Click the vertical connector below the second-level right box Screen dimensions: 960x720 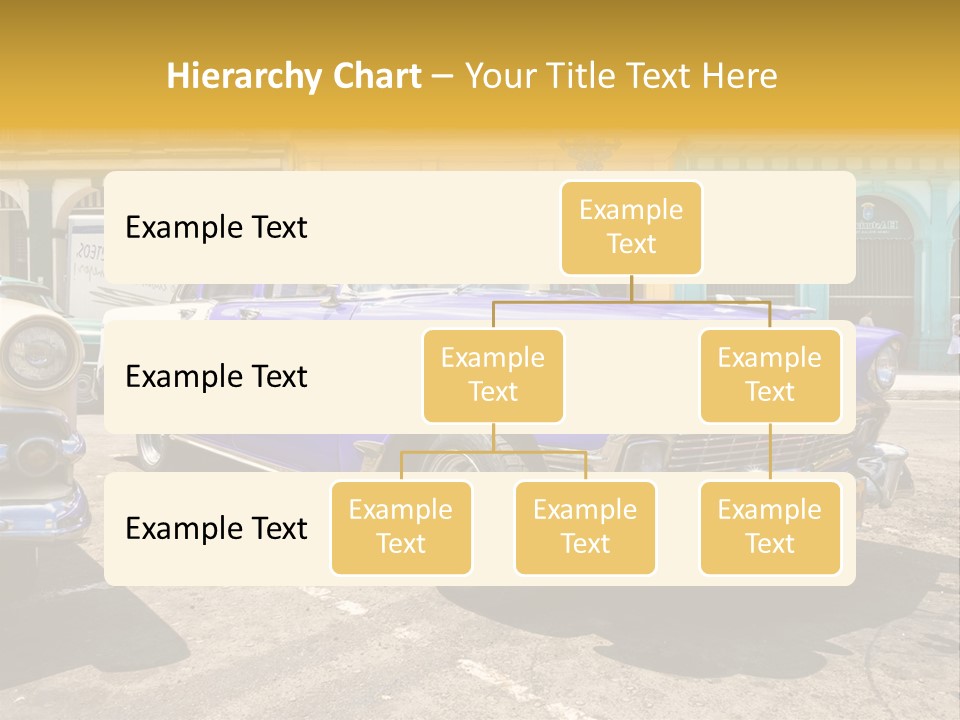pos(770,452)
